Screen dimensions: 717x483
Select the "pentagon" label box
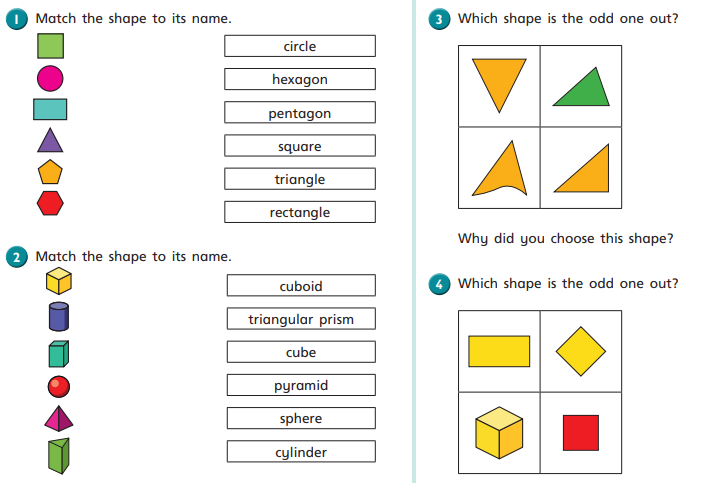(x=300, y=113)
